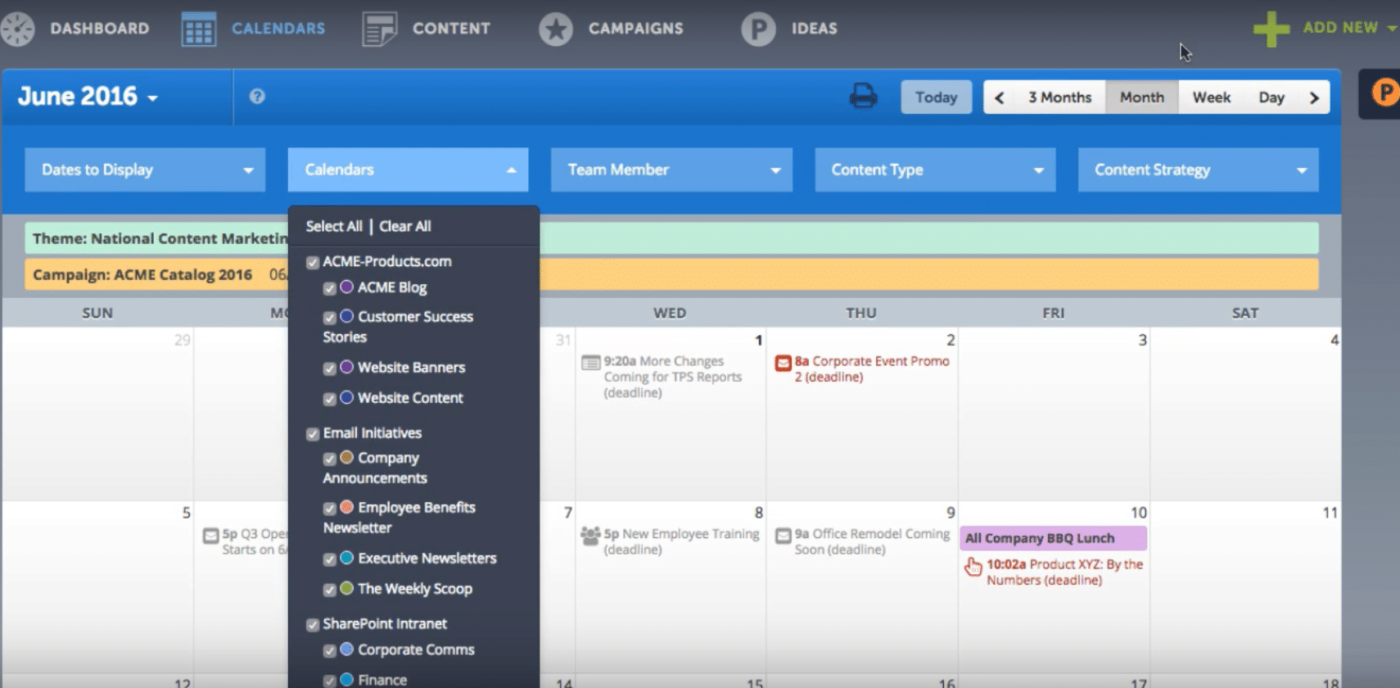Open the Team Member filter dropdown
This screenshot has width=1400, height=688.
click(x=670, y=169)
